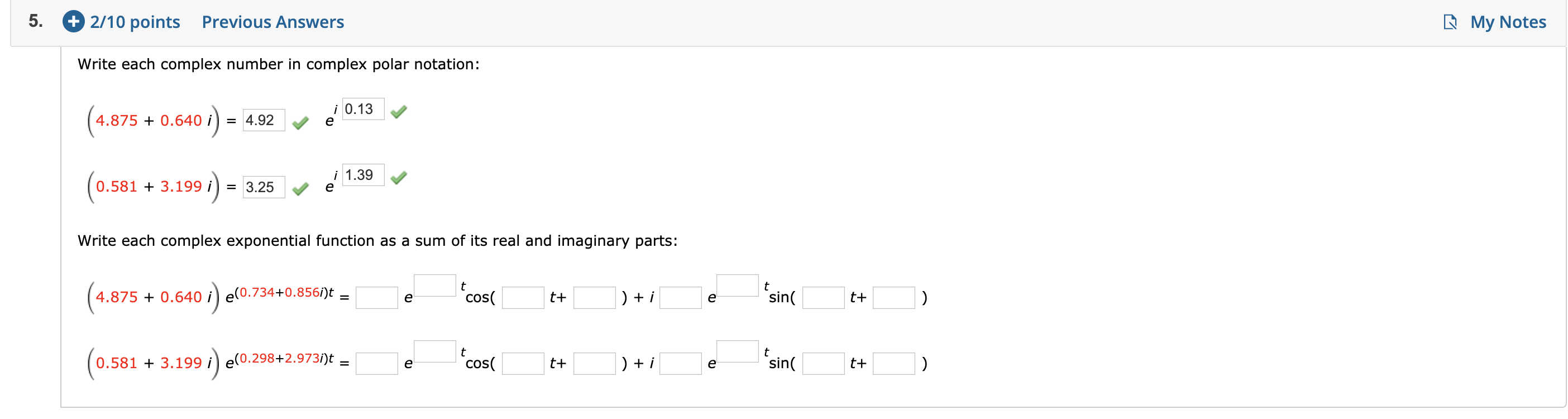1568x419 pixels.
Task: Focus first exponent box above e in 0.734 equation
Action: [x=434, y=285]
